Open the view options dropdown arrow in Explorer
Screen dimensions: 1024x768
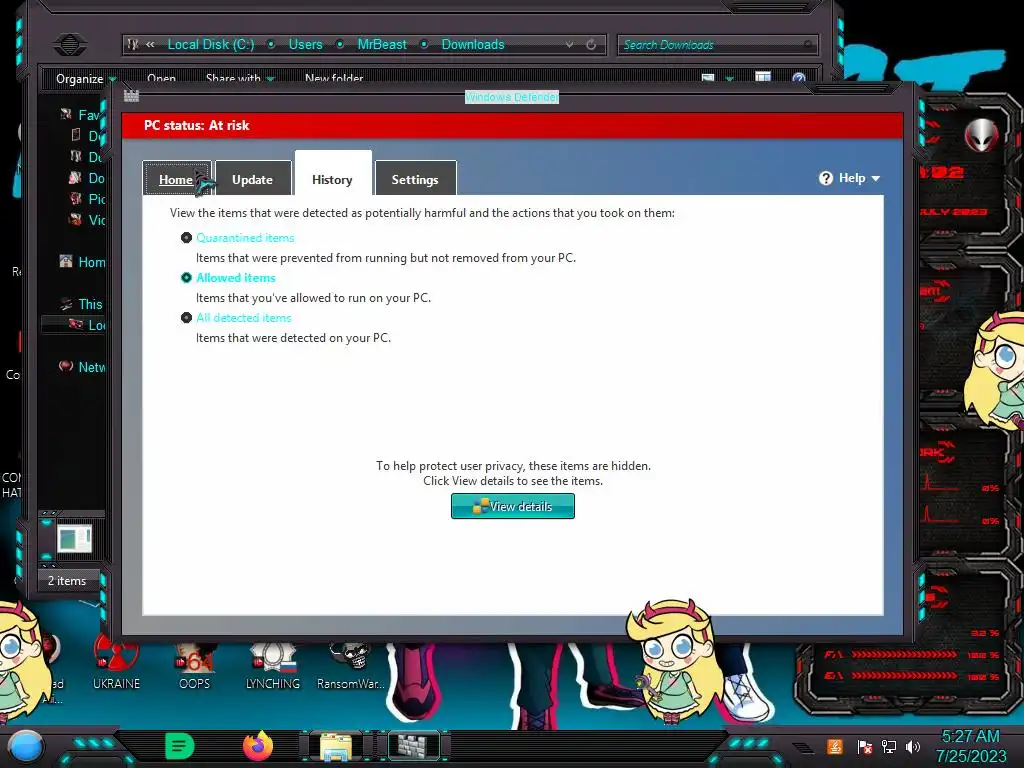[729, 79]
